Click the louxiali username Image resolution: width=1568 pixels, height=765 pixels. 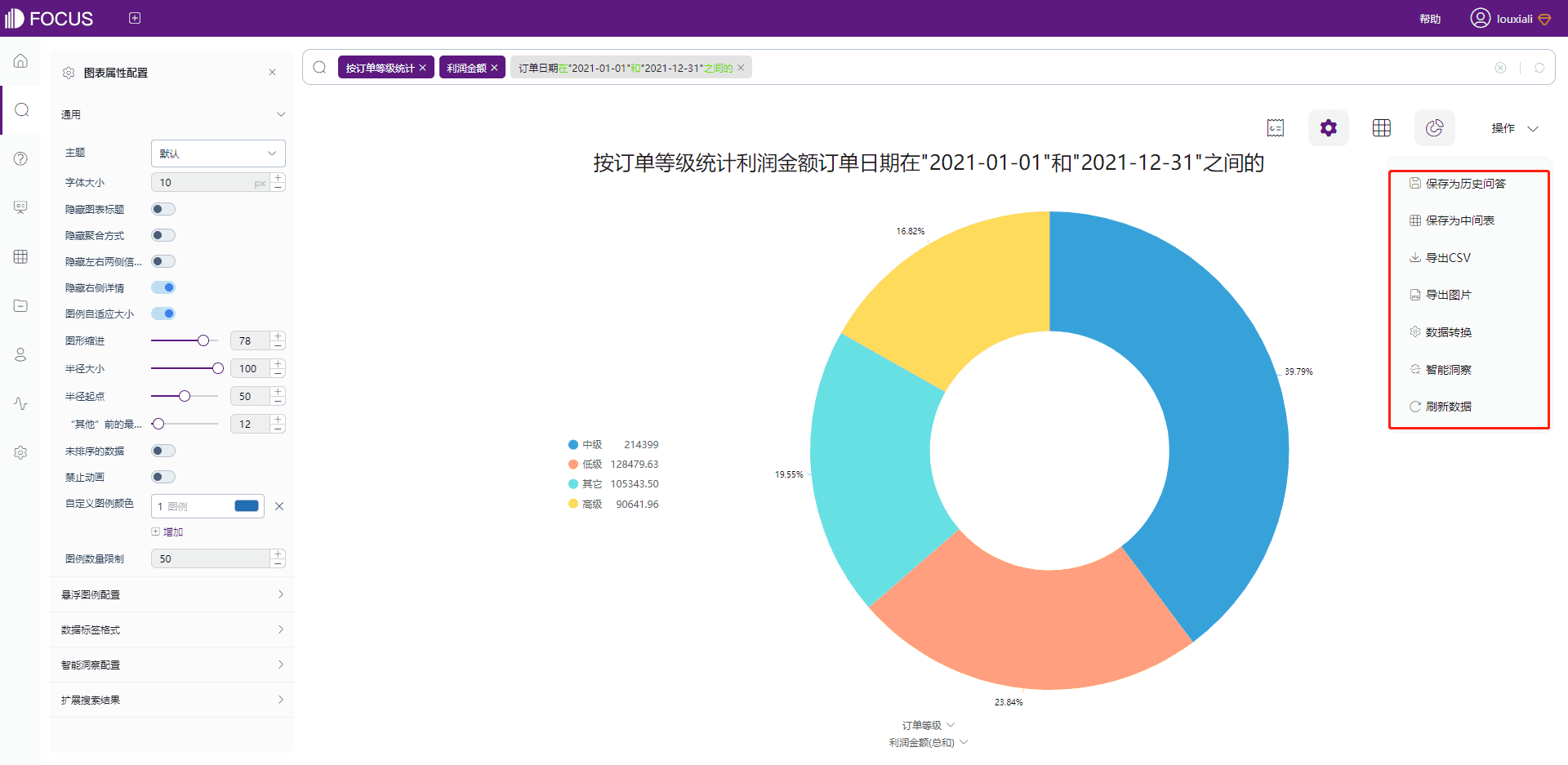coord(1514,19)
